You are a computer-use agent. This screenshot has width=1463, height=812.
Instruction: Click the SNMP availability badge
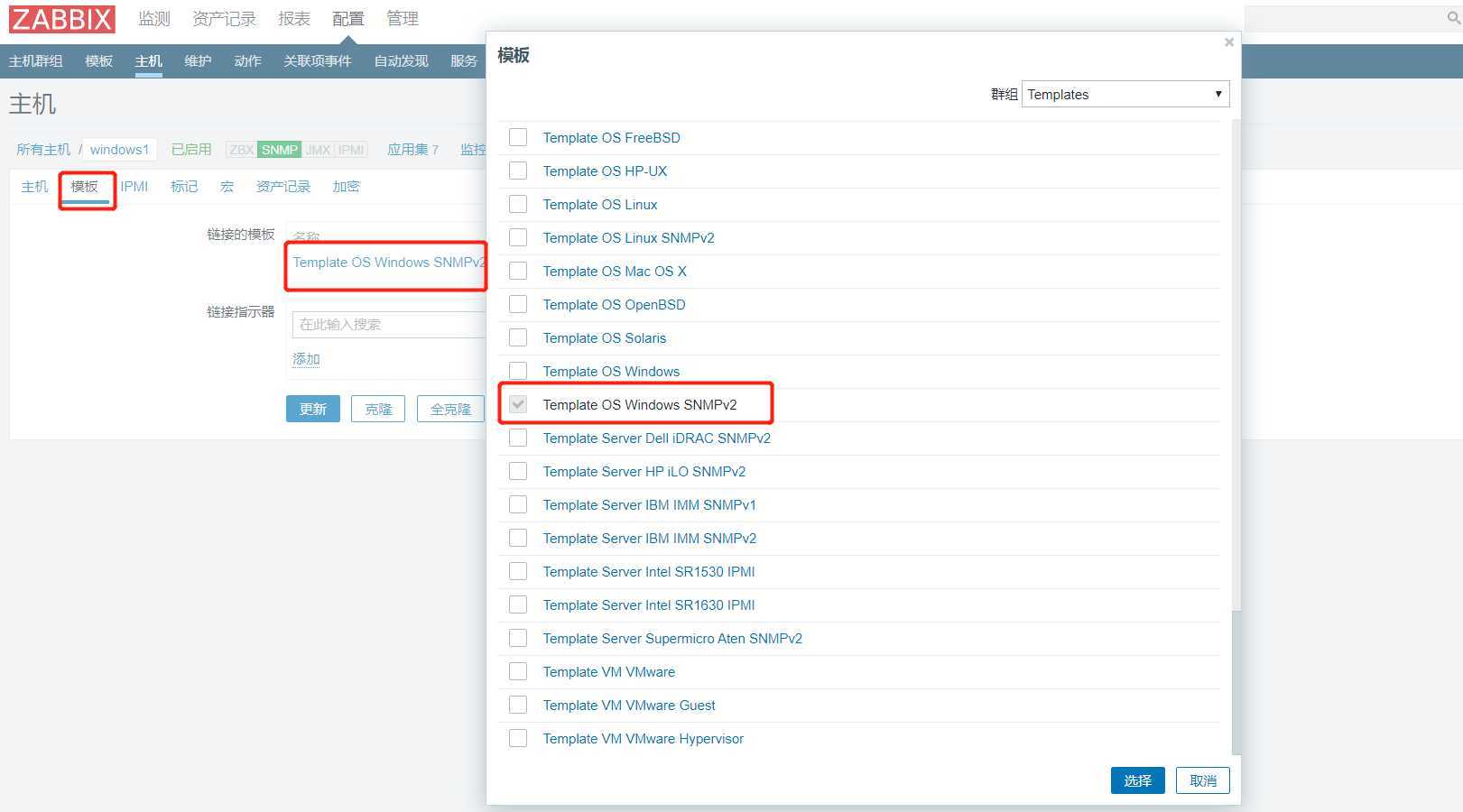[x=280, y=150]
